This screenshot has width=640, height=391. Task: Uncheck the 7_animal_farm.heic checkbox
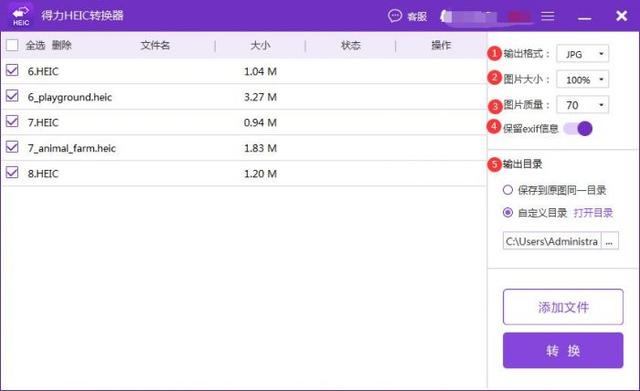[x=12, y=147]
